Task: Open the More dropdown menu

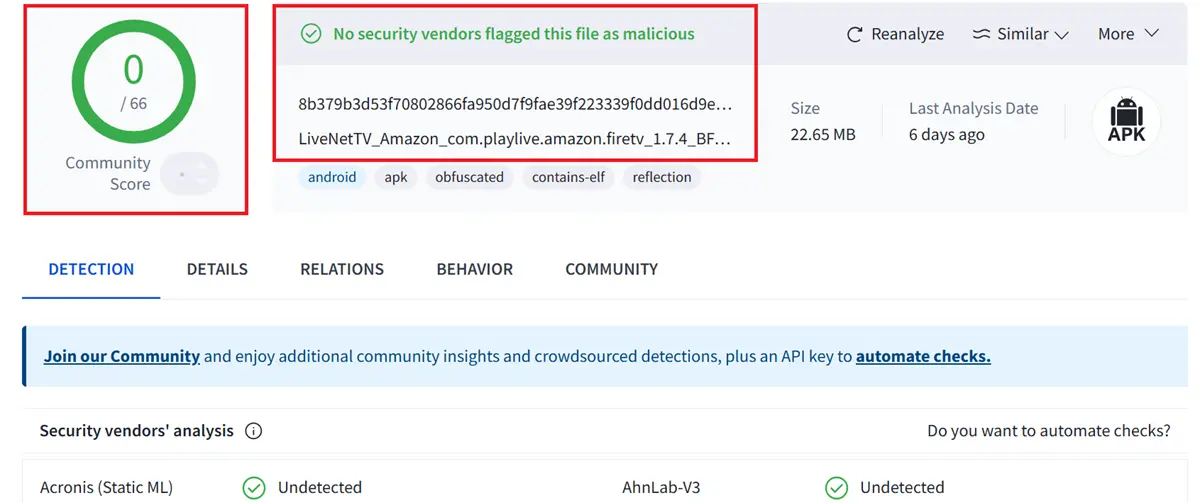Action: 1128,34
